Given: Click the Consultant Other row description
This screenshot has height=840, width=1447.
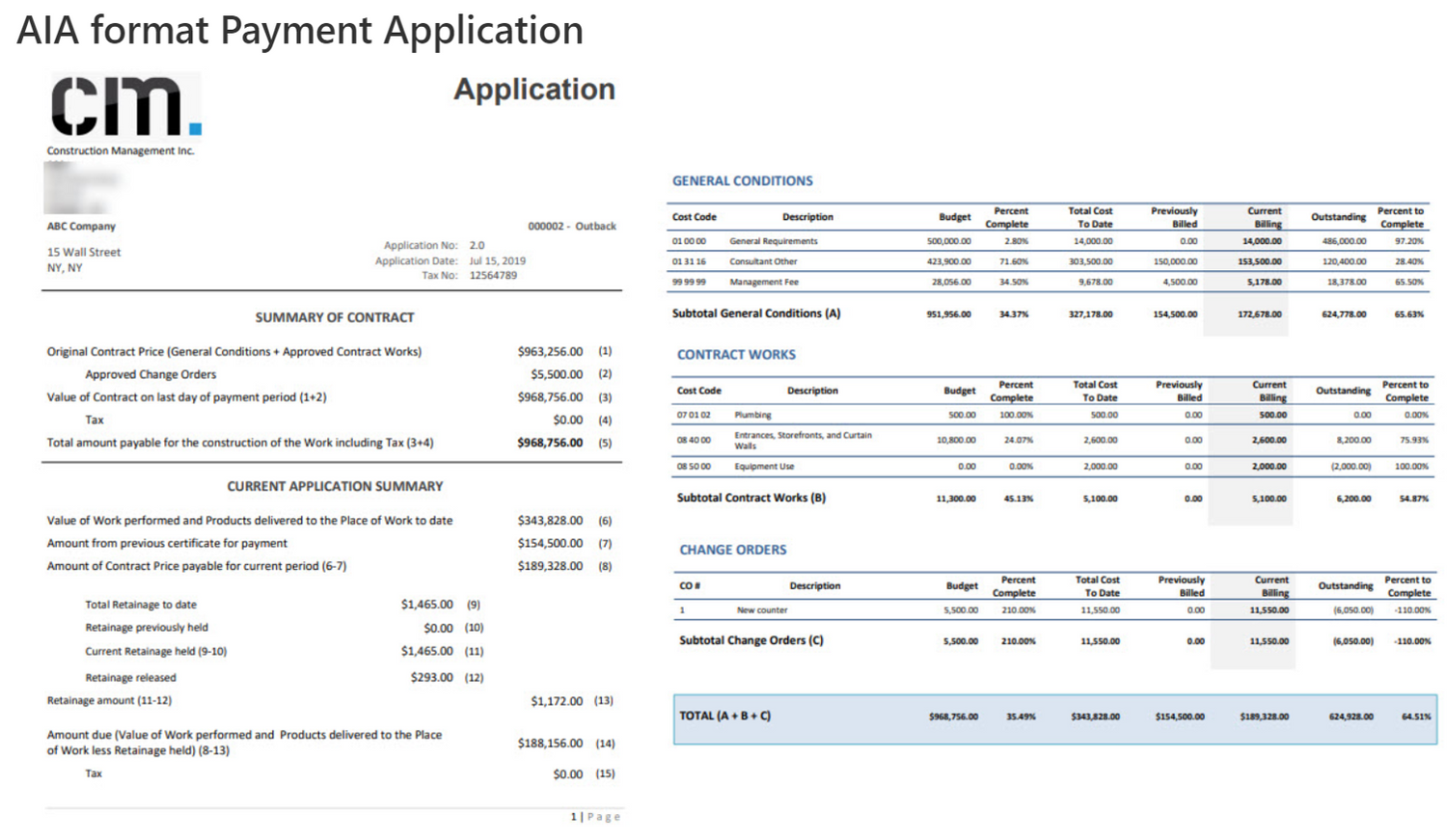Looking at the screenshot, I should 763,261.
